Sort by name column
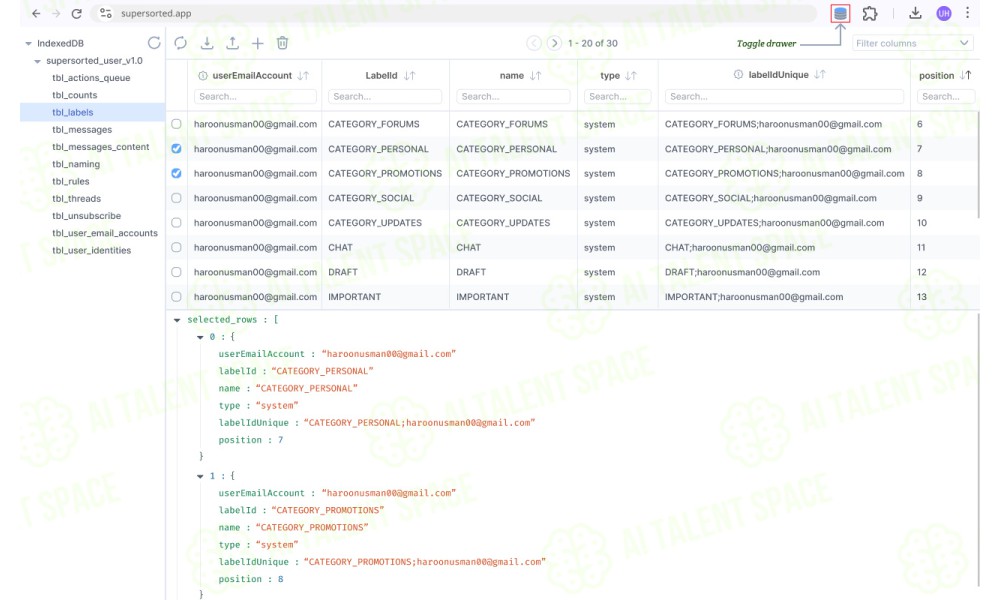Image resolution: width=1000 pixels, height=600 pixels. (x=536, y=75)
